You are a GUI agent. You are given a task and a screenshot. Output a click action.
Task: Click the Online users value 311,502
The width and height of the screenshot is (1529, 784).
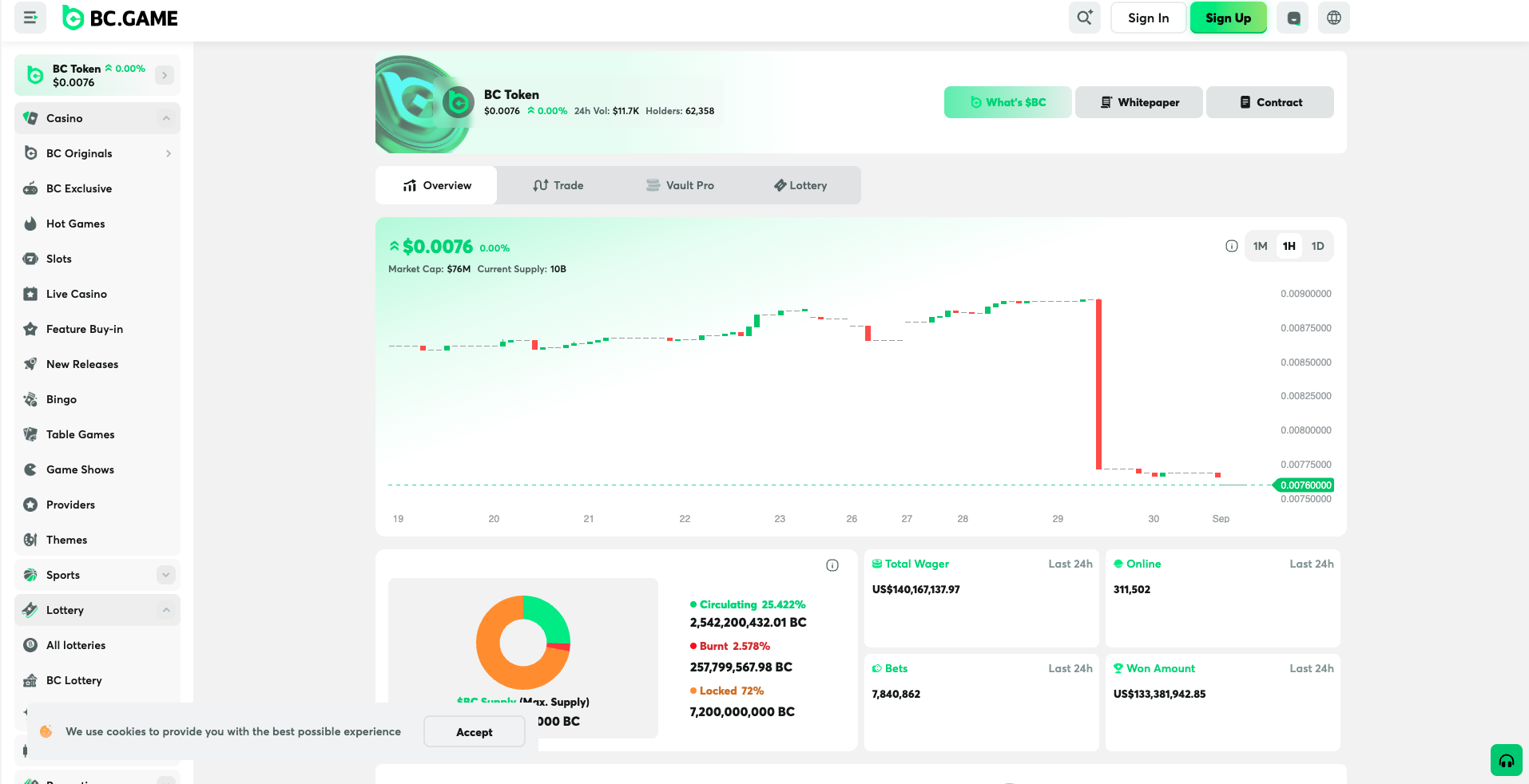(x=1132, y=589)
